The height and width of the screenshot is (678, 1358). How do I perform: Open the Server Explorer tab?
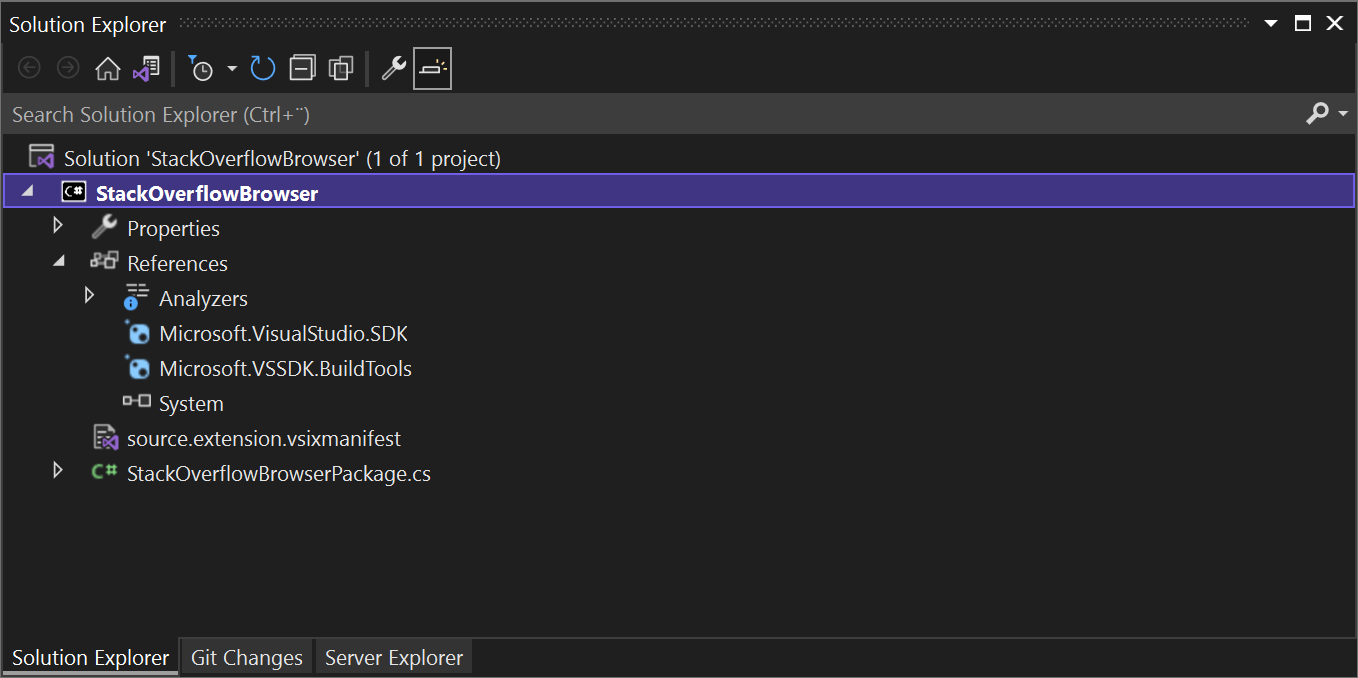click(x=393, y=656)
